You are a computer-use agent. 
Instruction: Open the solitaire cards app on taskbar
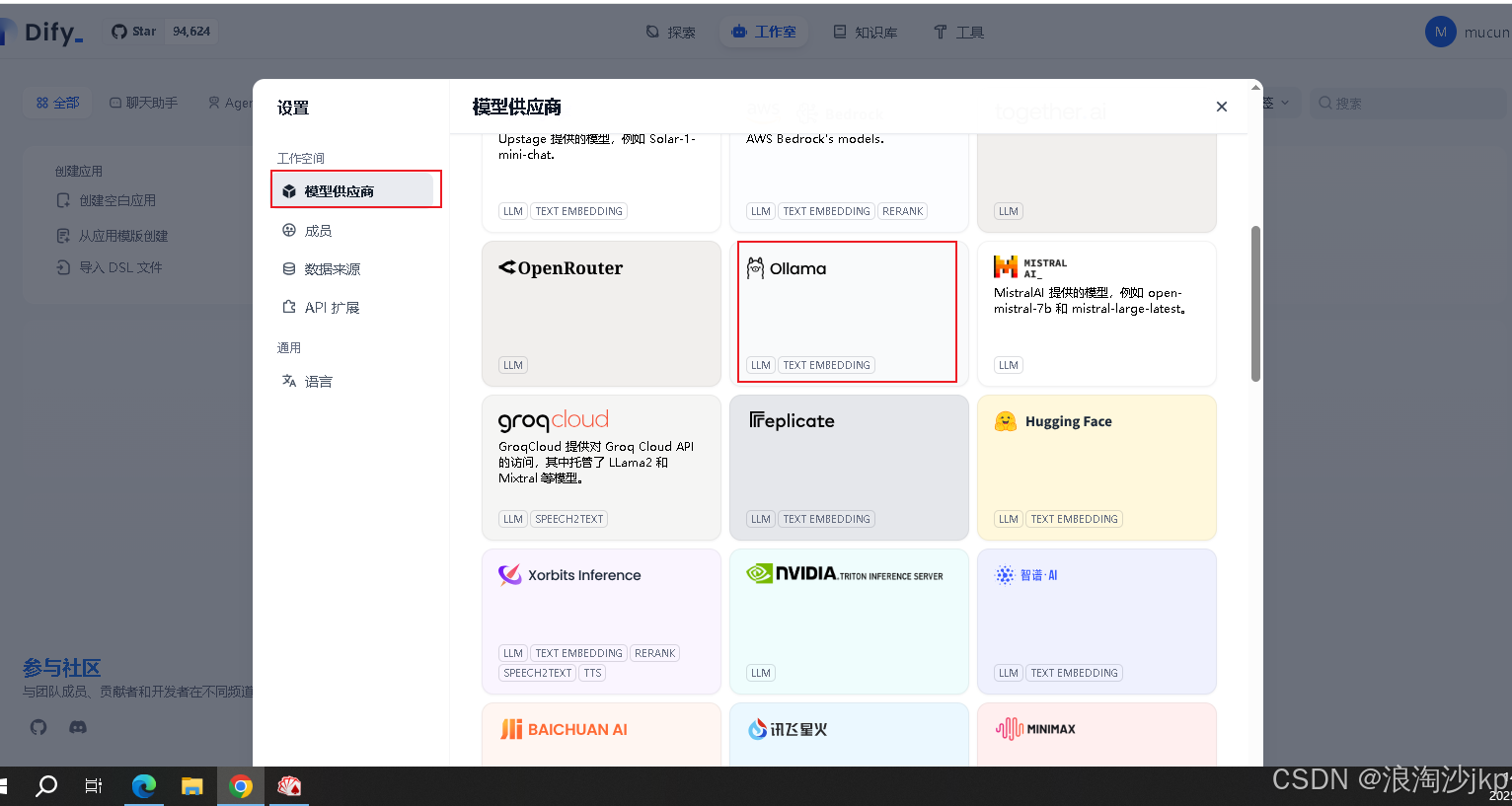point(289,786)
